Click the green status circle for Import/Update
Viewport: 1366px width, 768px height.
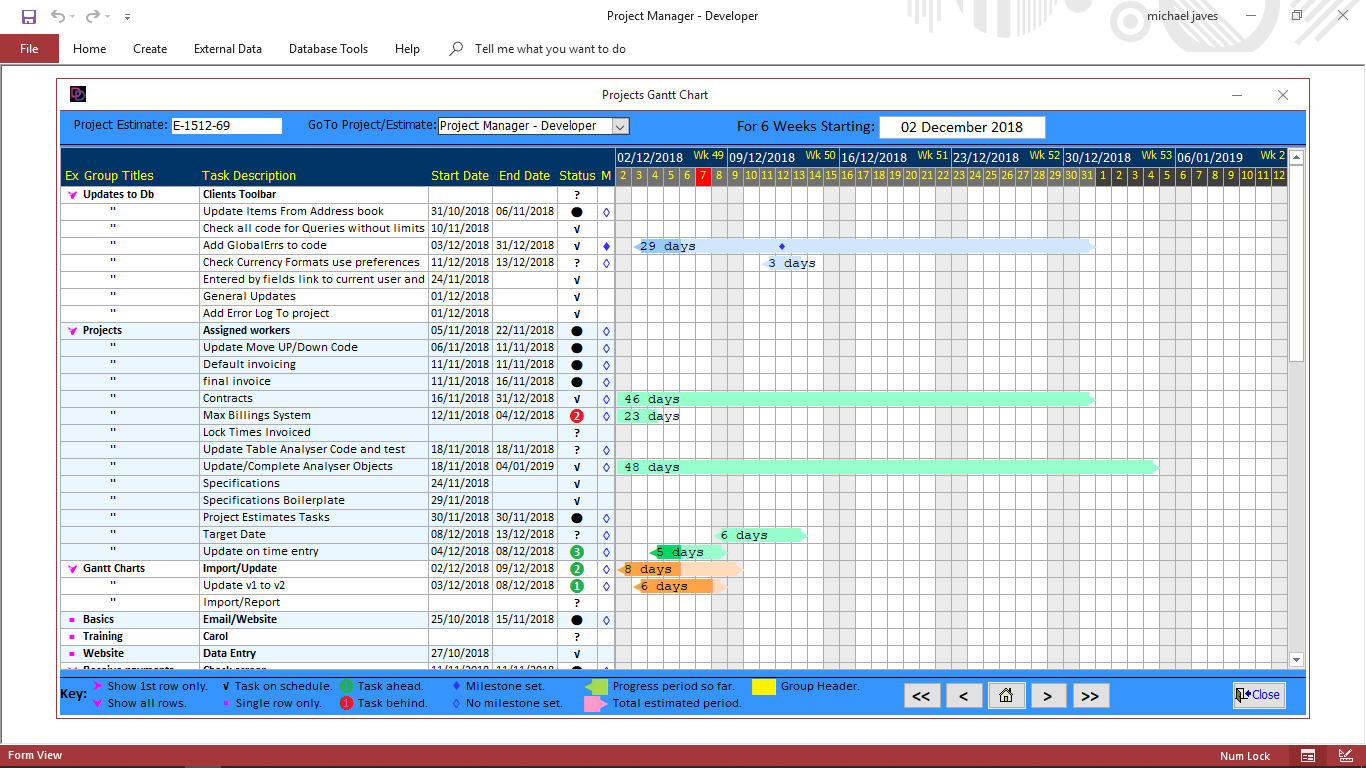pos(576,569)
